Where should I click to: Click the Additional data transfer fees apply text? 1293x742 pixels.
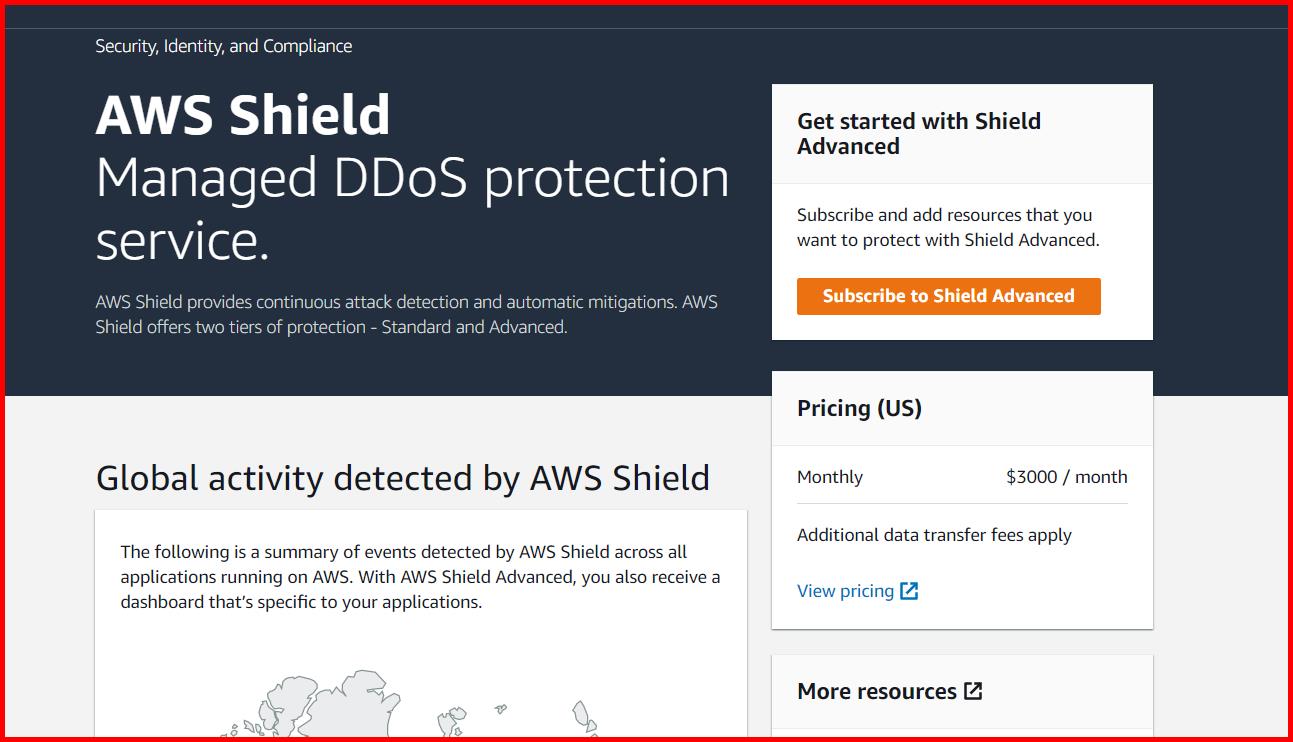(x=934, y=535)
